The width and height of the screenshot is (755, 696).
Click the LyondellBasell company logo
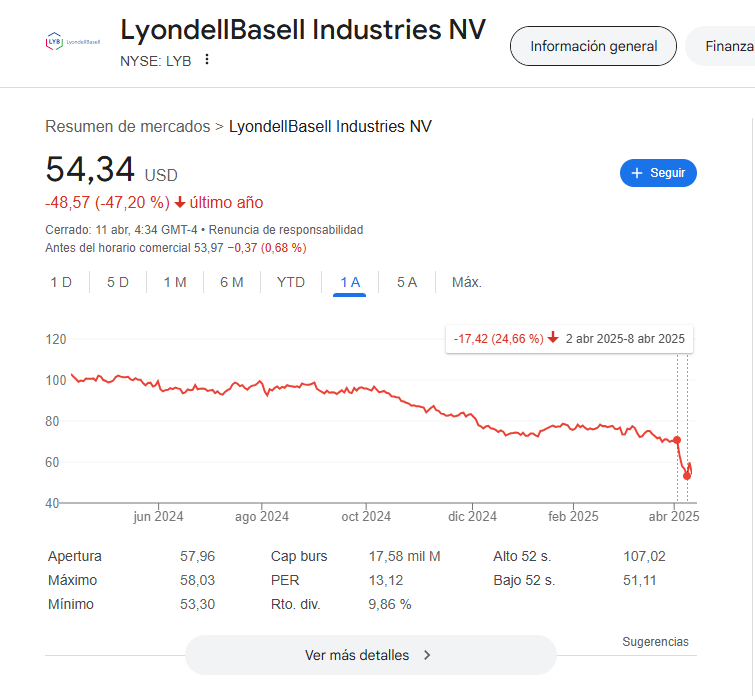tap(73, 42)
